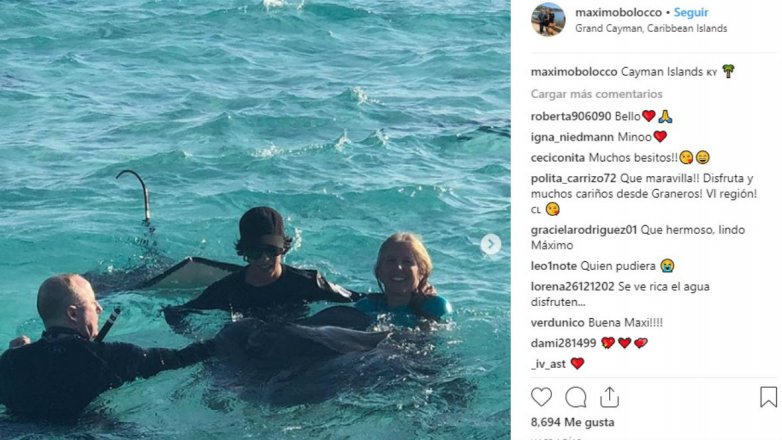The height and width of the screenshot is (440, 782).
Task: Open the dami281499 commenter profile
Action: click(x=564, y=343)
